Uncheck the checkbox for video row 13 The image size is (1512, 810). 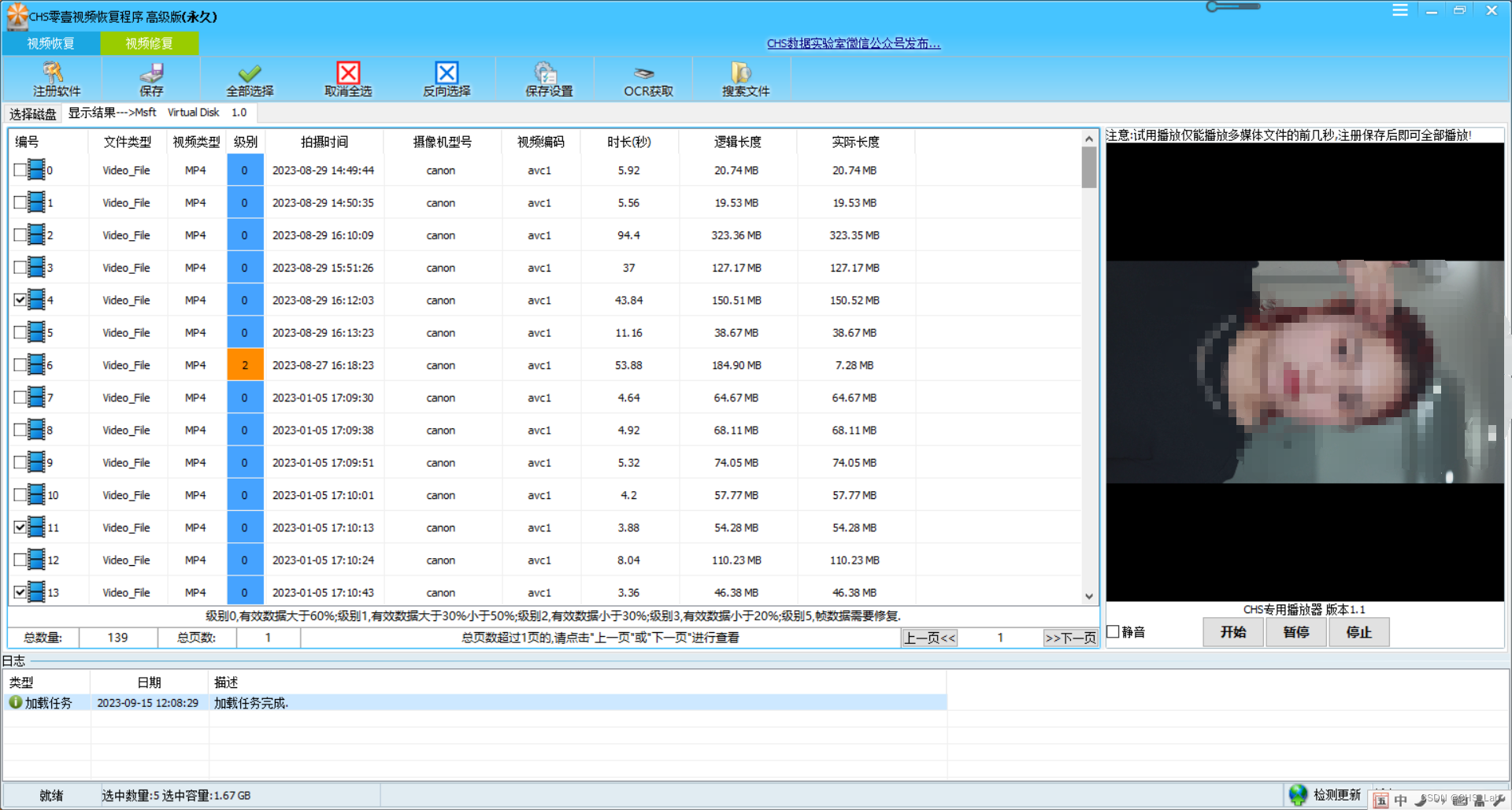click(20, 592)
